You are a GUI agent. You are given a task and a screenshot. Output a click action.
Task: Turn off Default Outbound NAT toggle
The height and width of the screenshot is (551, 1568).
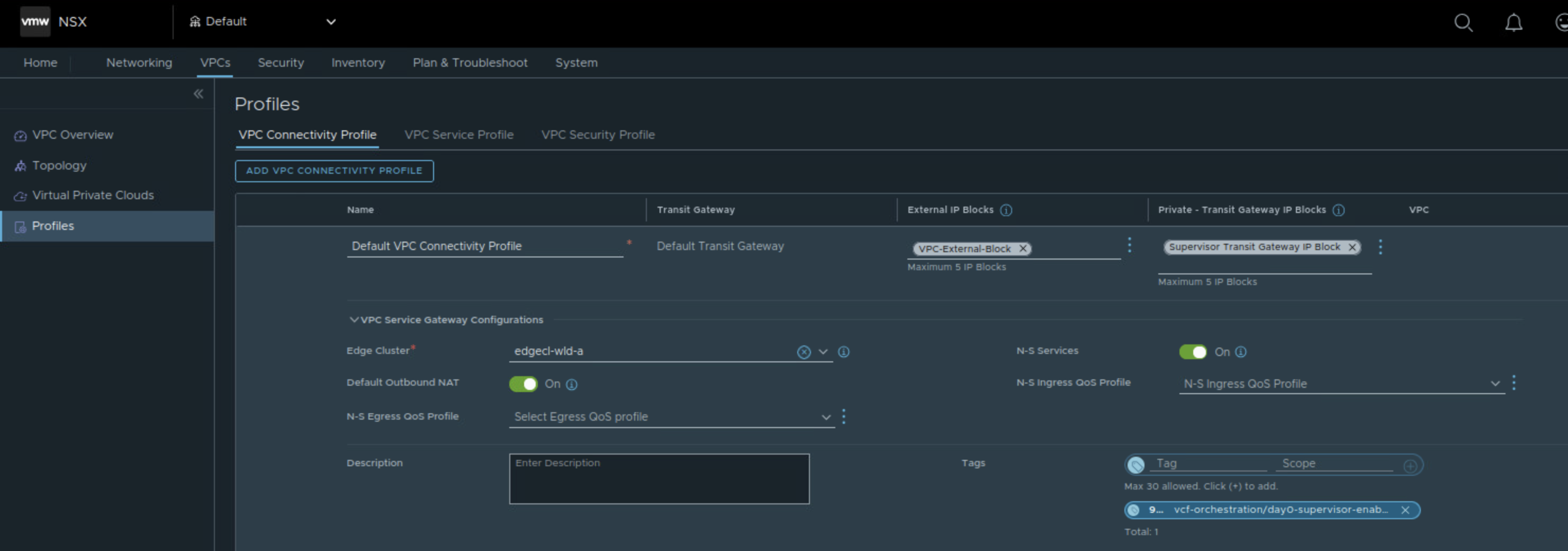523,384
